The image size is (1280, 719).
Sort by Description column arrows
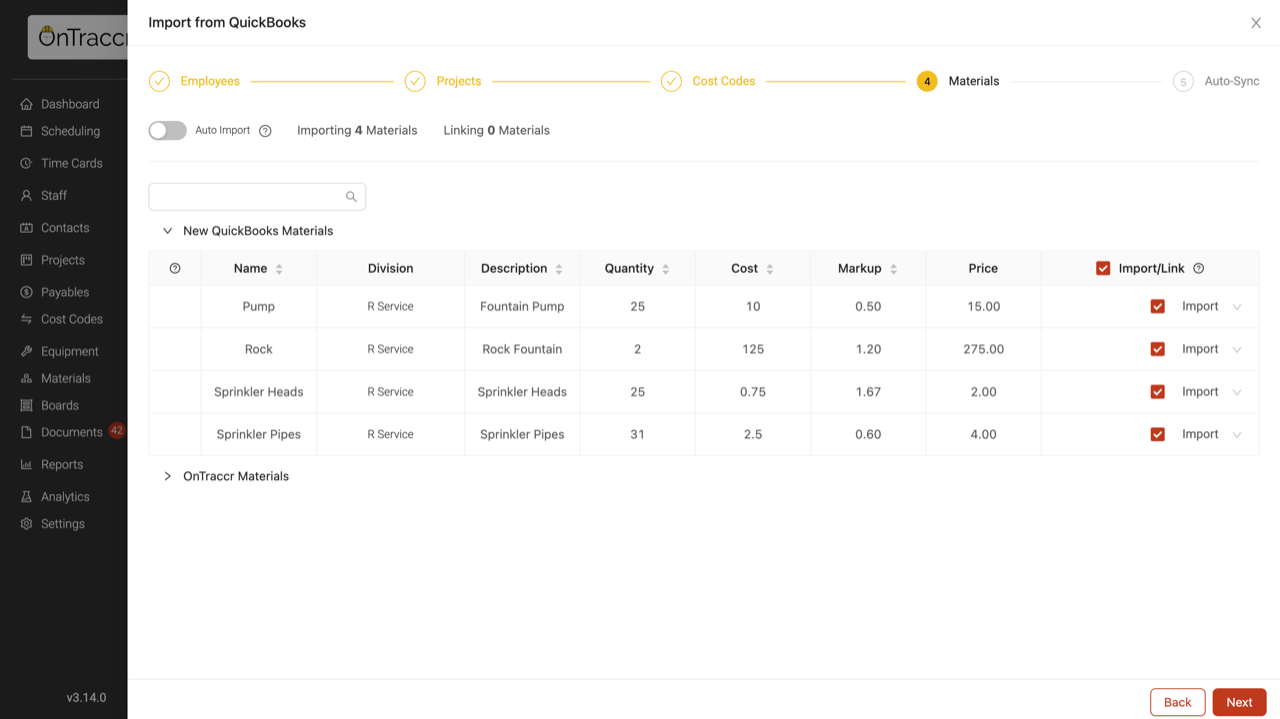(x=559, y=269)
